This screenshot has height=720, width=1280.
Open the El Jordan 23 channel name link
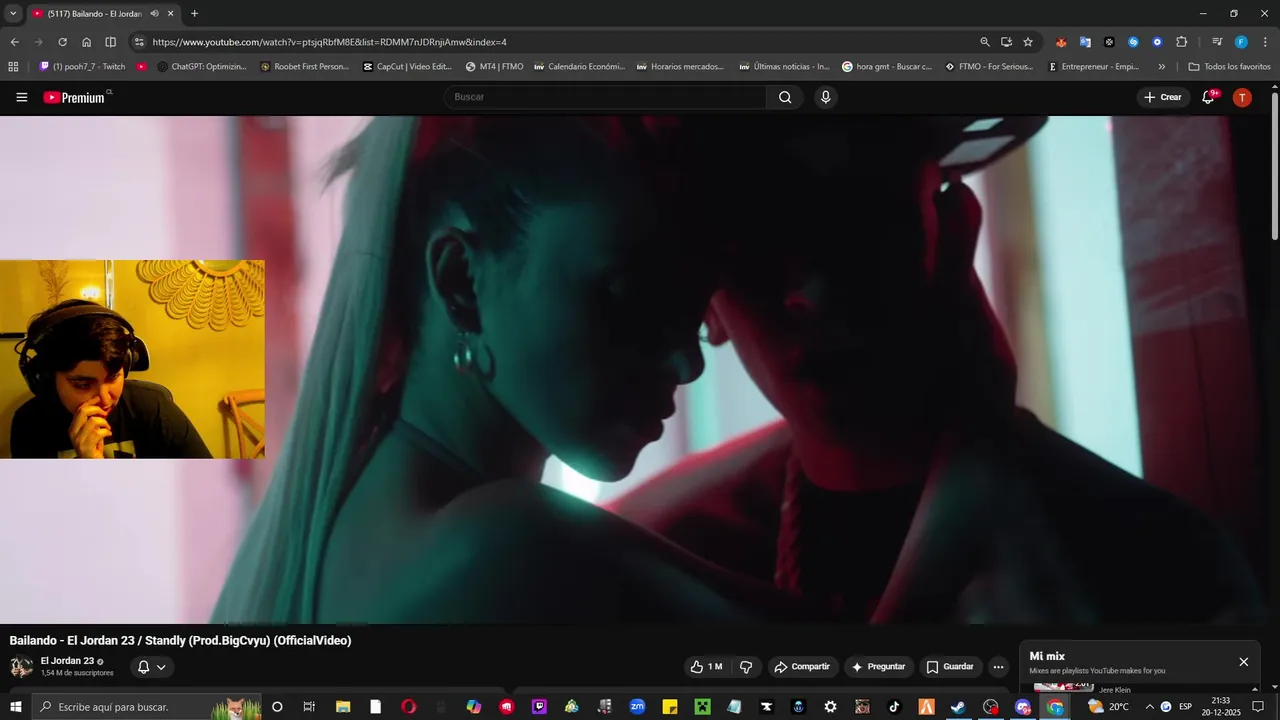click(x=67, y=661)
